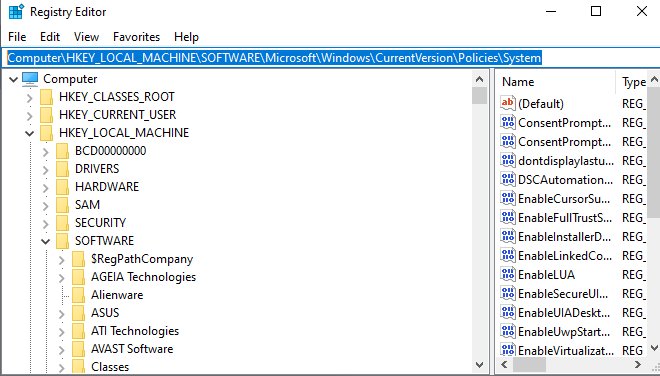Maximize the Registry Editor window

[x=596, y=11]
